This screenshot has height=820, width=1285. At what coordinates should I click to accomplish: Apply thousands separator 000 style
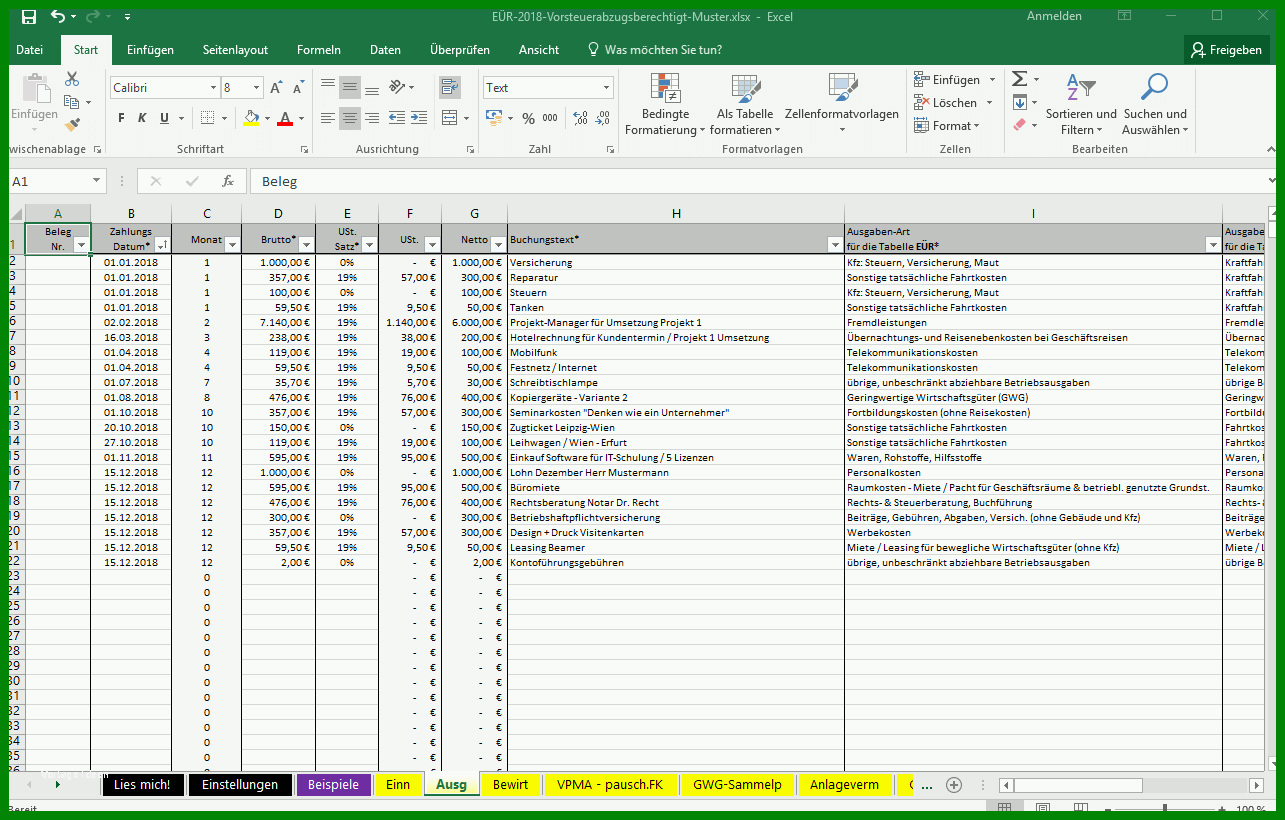pos(550,118)
